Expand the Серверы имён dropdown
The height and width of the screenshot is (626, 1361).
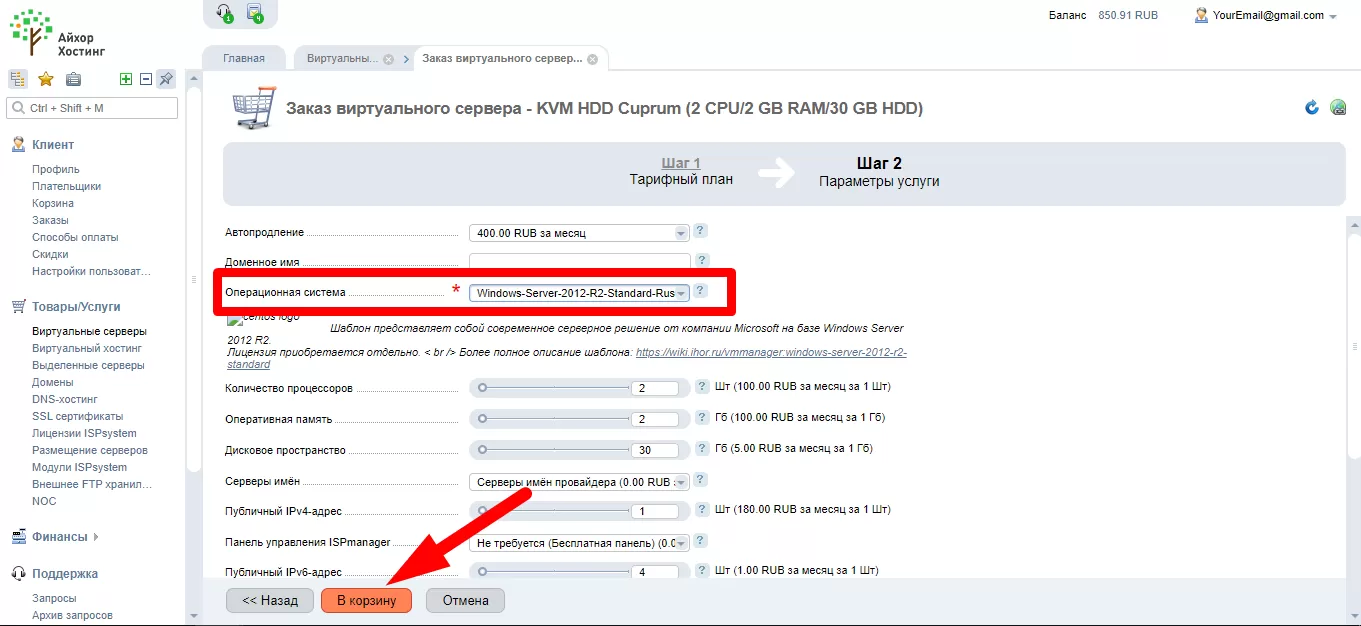(x=580, y=482)
